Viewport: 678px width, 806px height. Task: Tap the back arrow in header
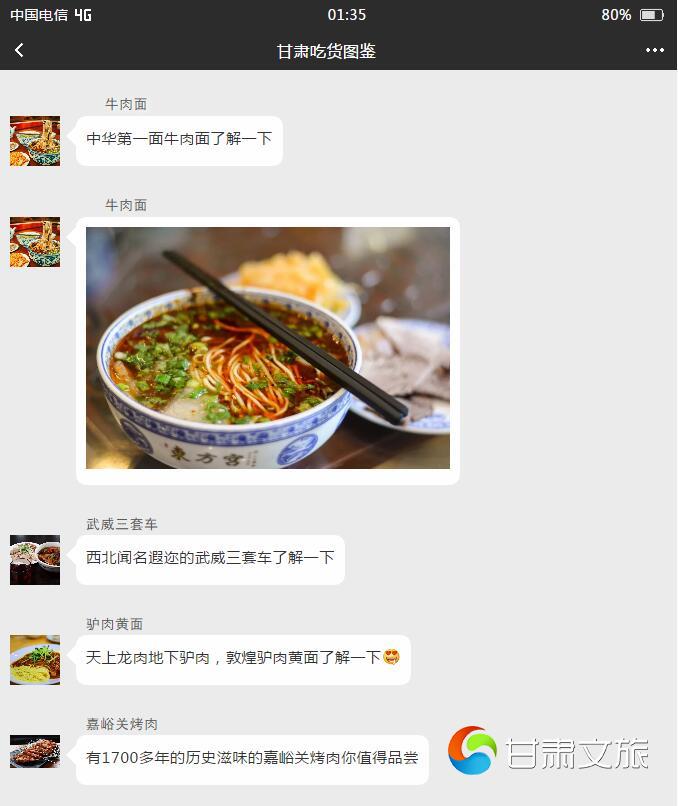pos(20,50)
